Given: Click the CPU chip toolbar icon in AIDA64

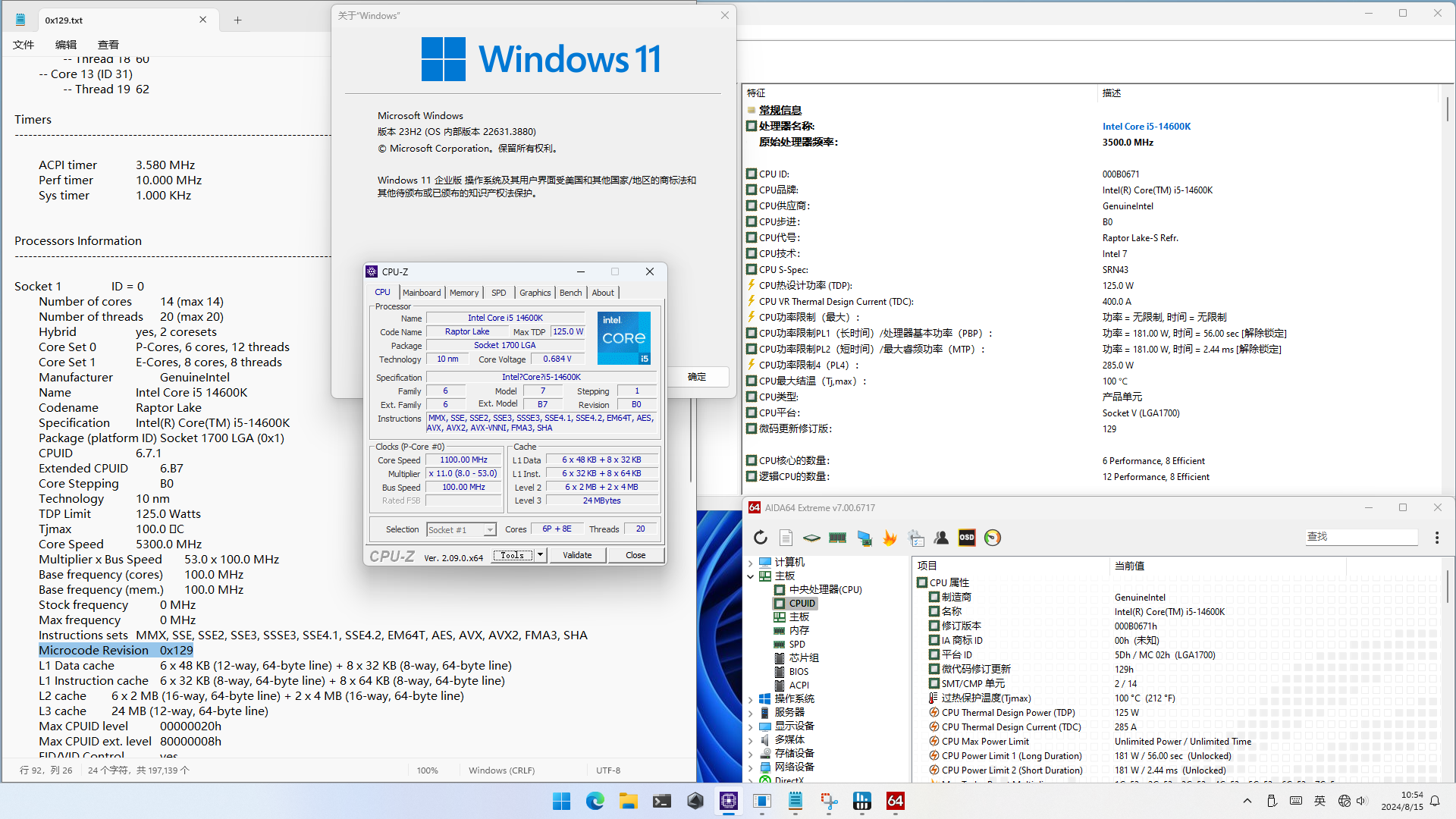Looking at the screenshot, I should click(811, 537).
